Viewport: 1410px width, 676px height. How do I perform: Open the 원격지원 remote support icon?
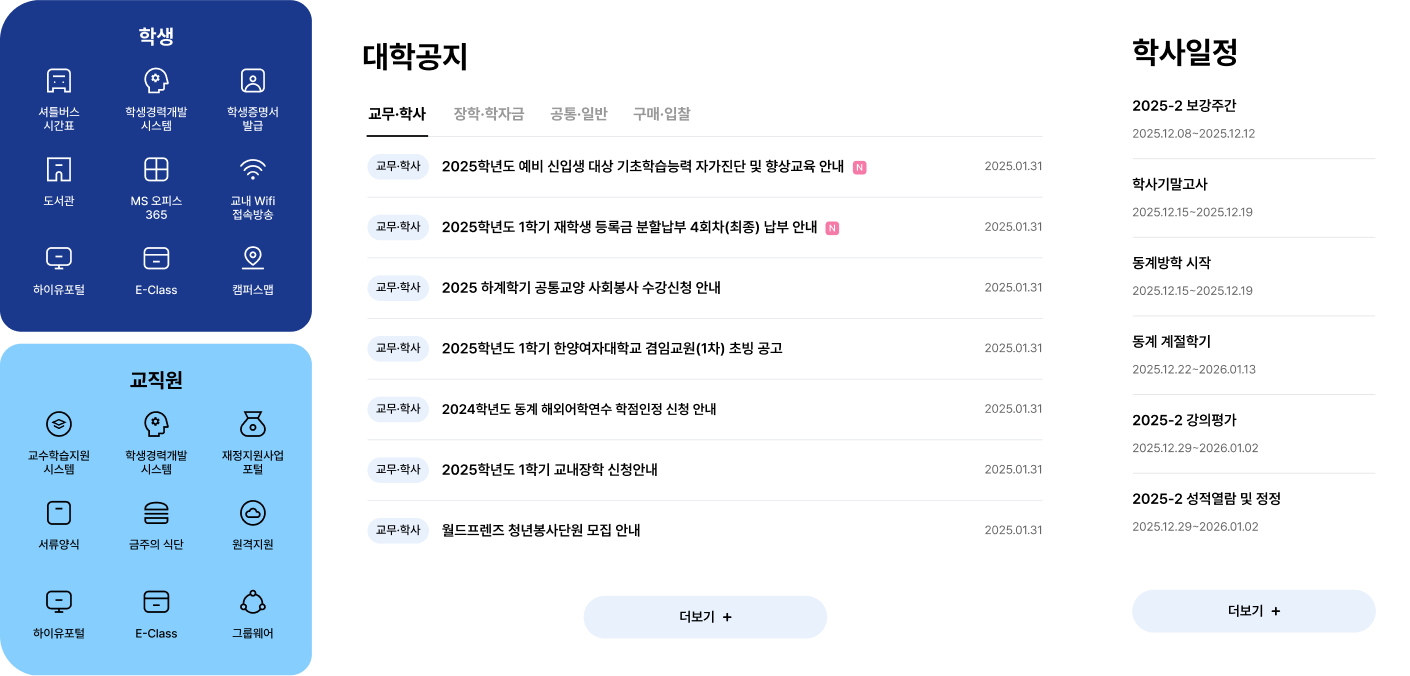[x=252, y=513]
